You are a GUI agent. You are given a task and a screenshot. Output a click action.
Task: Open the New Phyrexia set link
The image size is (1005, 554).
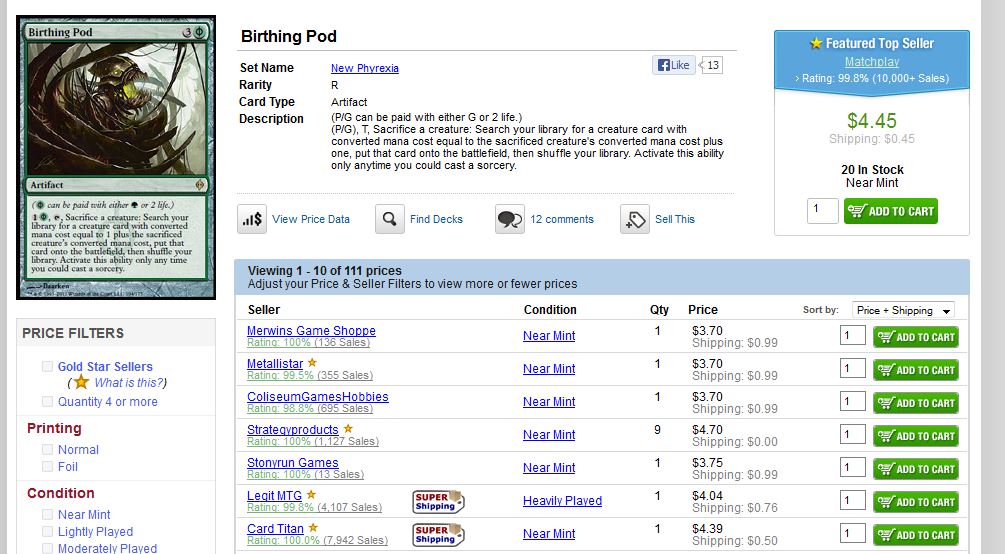(364, 68)
